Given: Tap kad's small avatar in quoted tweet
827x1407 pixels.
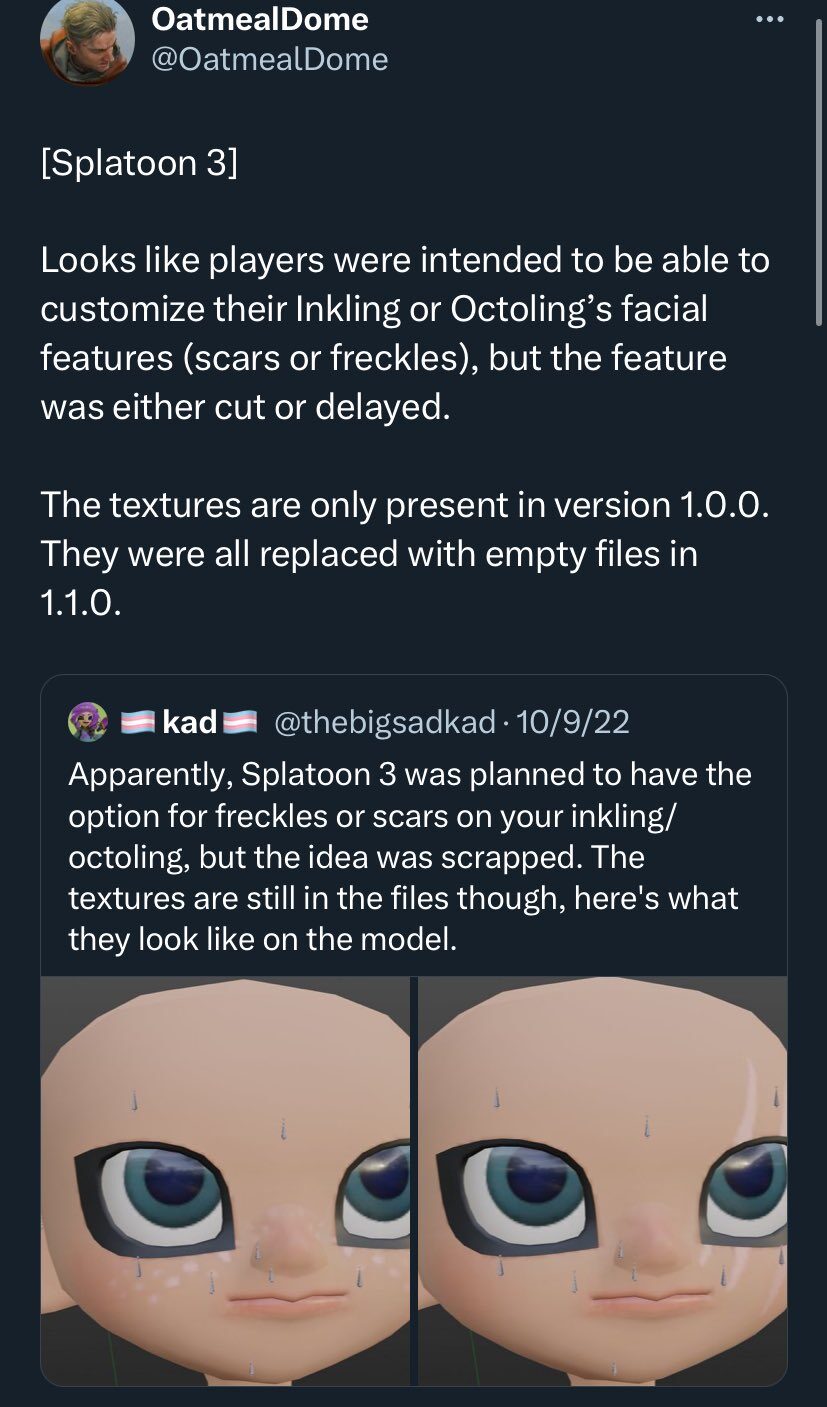Looking at the screenshot, I should click(x=87, y=722).
